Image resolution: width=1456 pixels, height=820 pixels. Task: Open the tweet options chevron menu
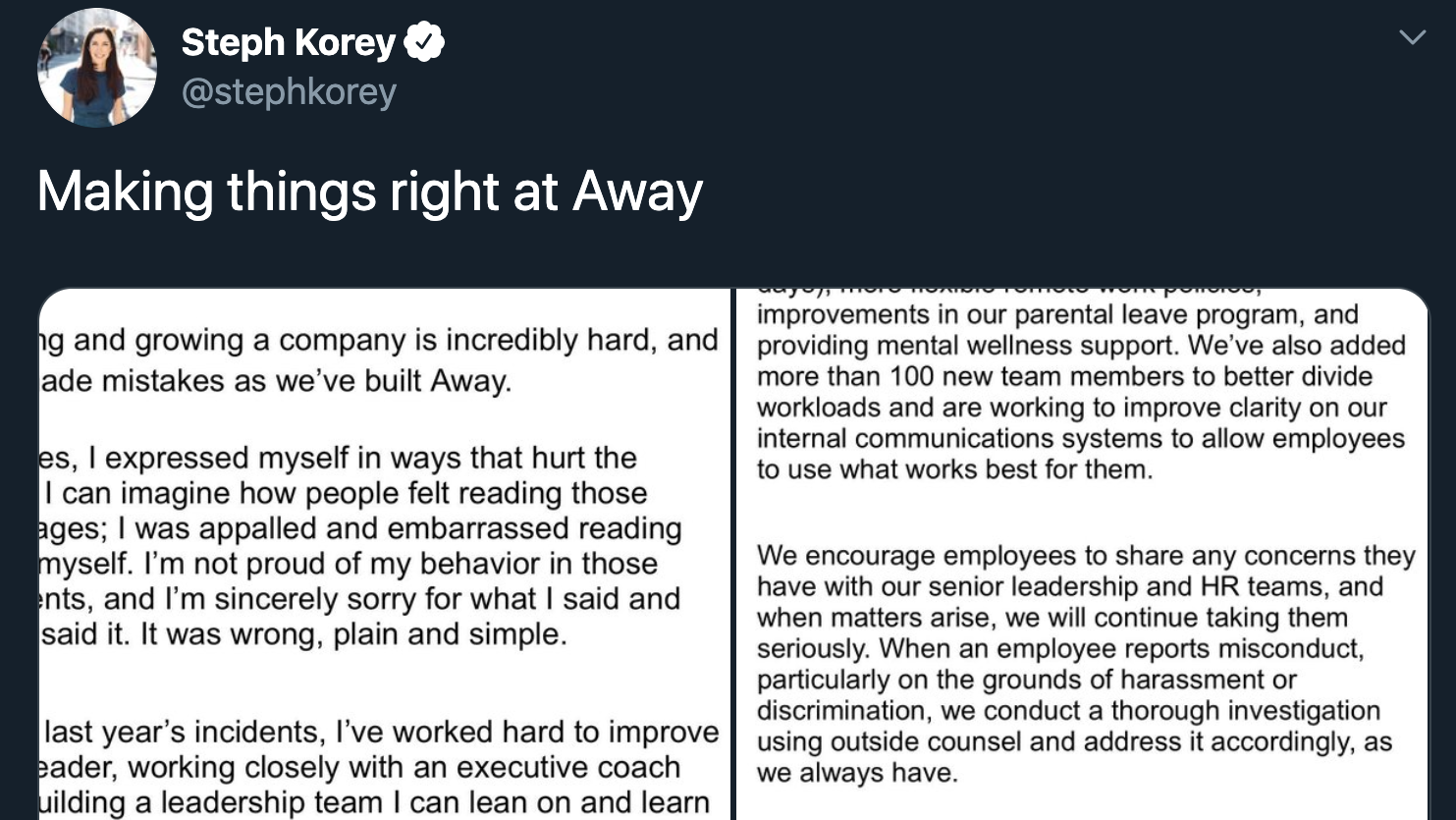coord(1412,37)
